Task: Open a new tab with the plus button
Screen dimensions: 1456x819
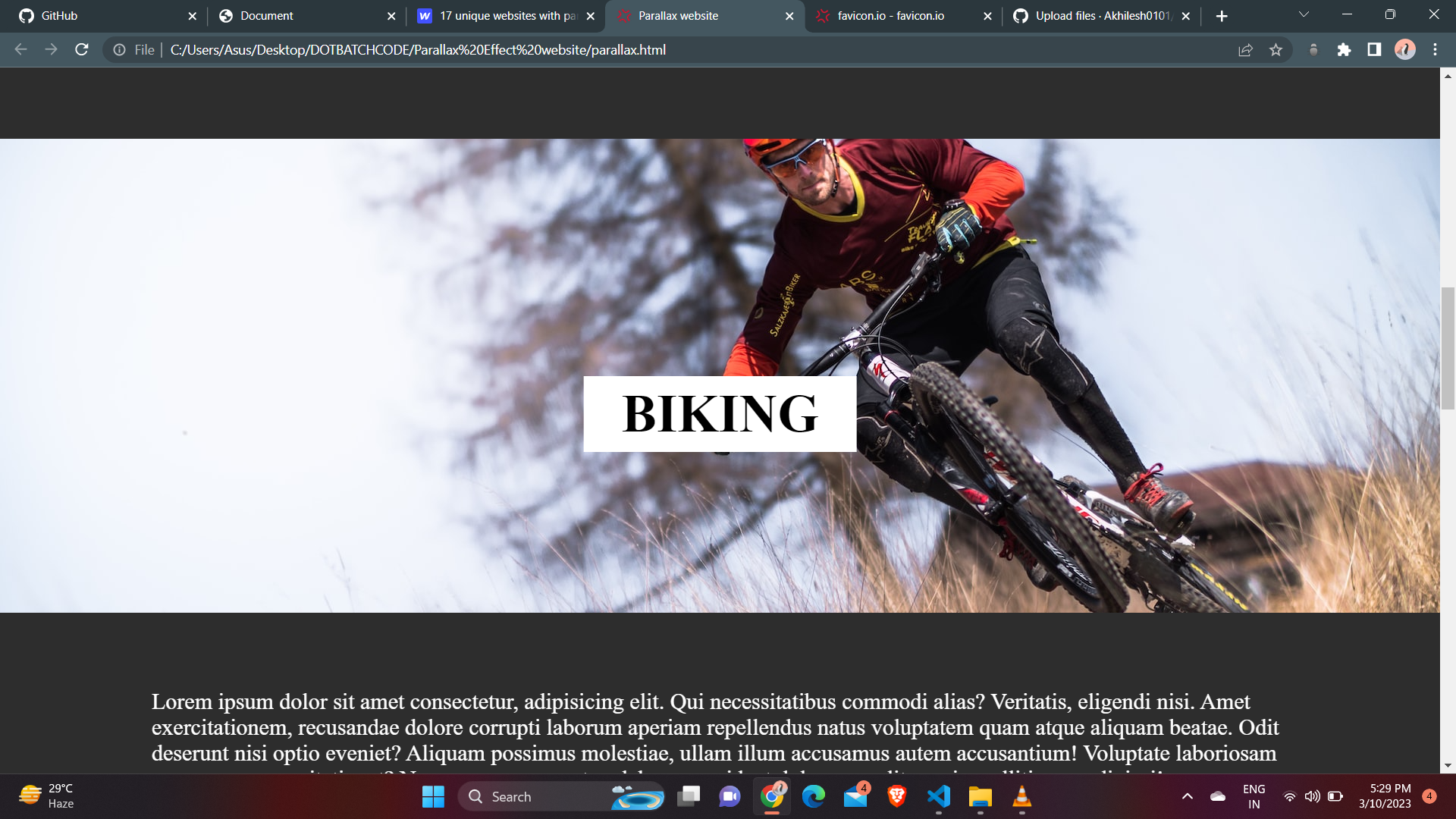Action: [1222, 15]
